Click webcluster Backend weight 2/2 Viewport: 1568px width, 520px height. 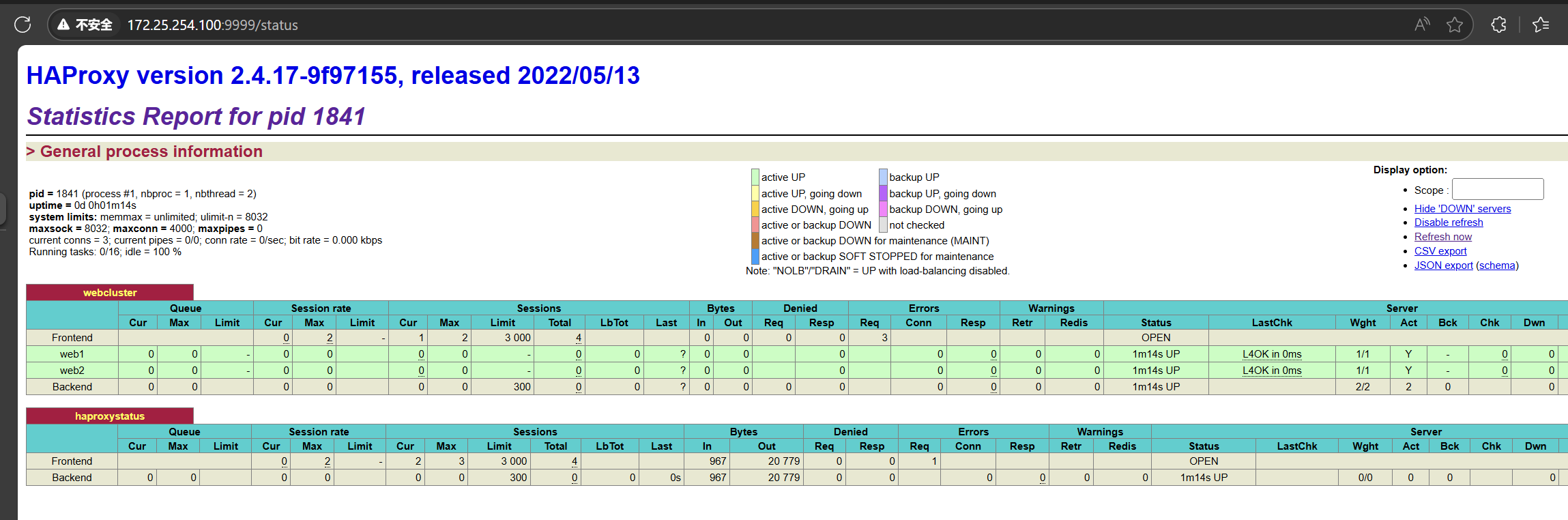(1363, 386)
